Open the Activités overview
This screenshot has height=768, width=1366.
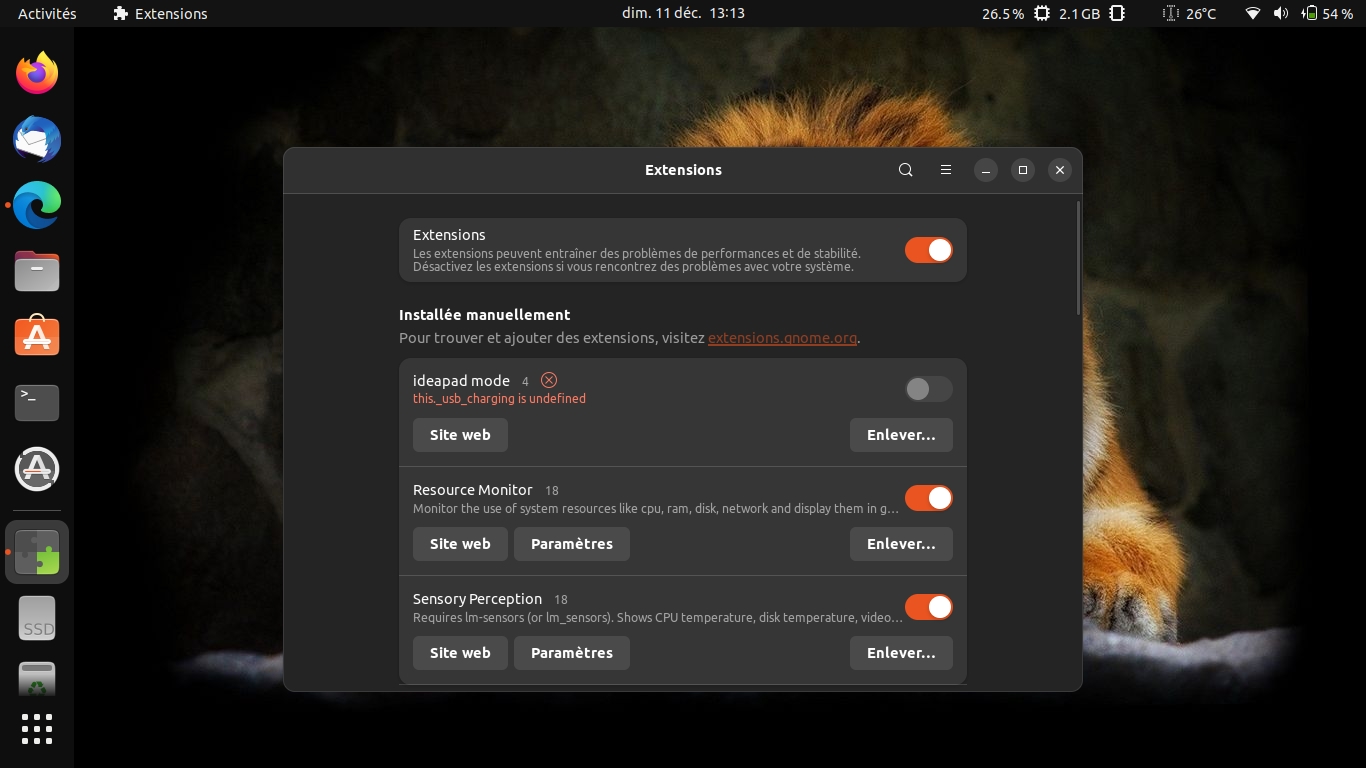coord(47,14)
